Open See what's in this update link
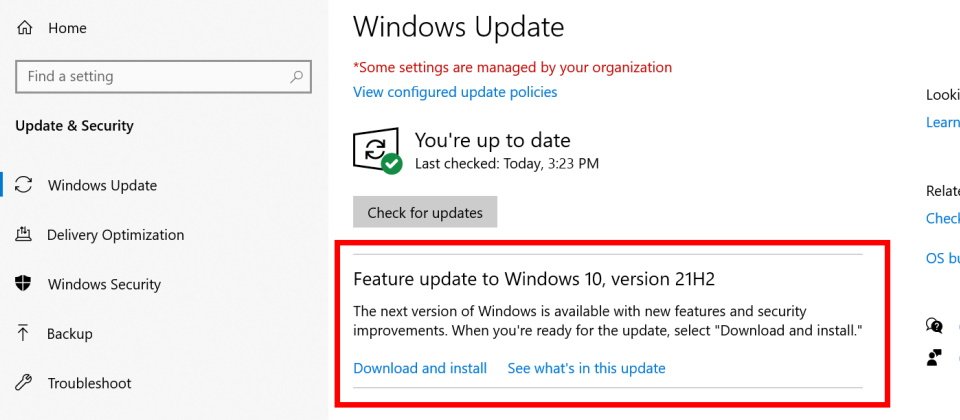Image resolution: width=960 pixels, height=420 pixels. point(586,368)
